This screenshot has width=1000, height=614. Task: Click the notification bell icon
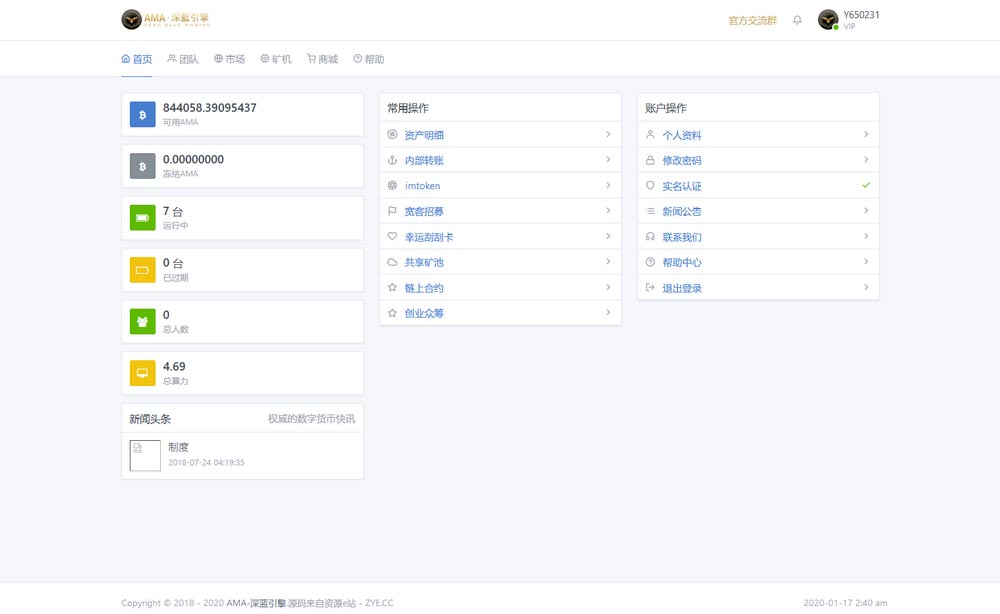click(x=797, y=20)
